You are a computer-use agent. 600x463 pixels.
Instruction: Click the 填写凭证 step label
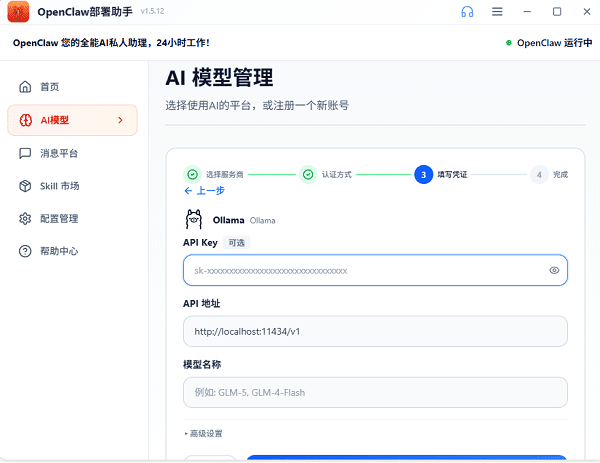tap(452, 174)
